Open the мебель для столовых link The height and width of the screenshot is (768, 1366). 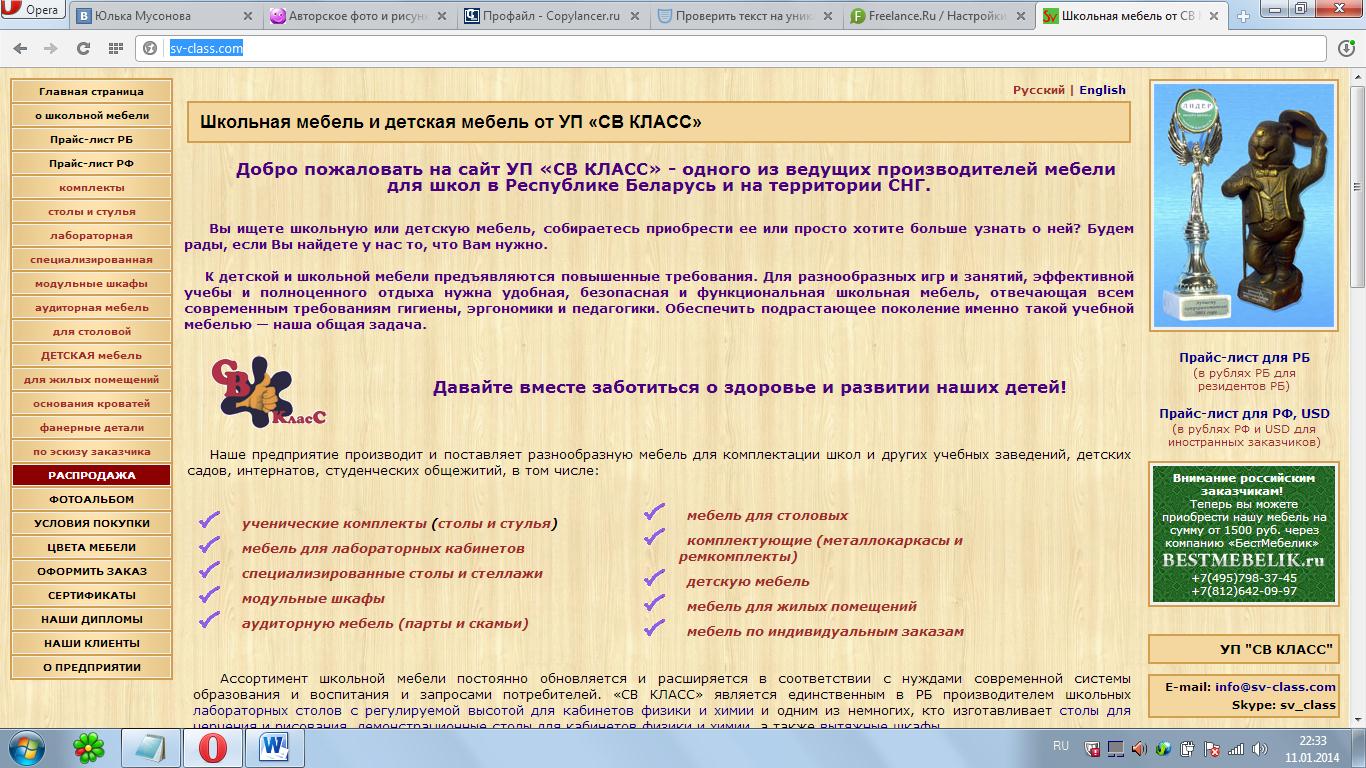767,515
